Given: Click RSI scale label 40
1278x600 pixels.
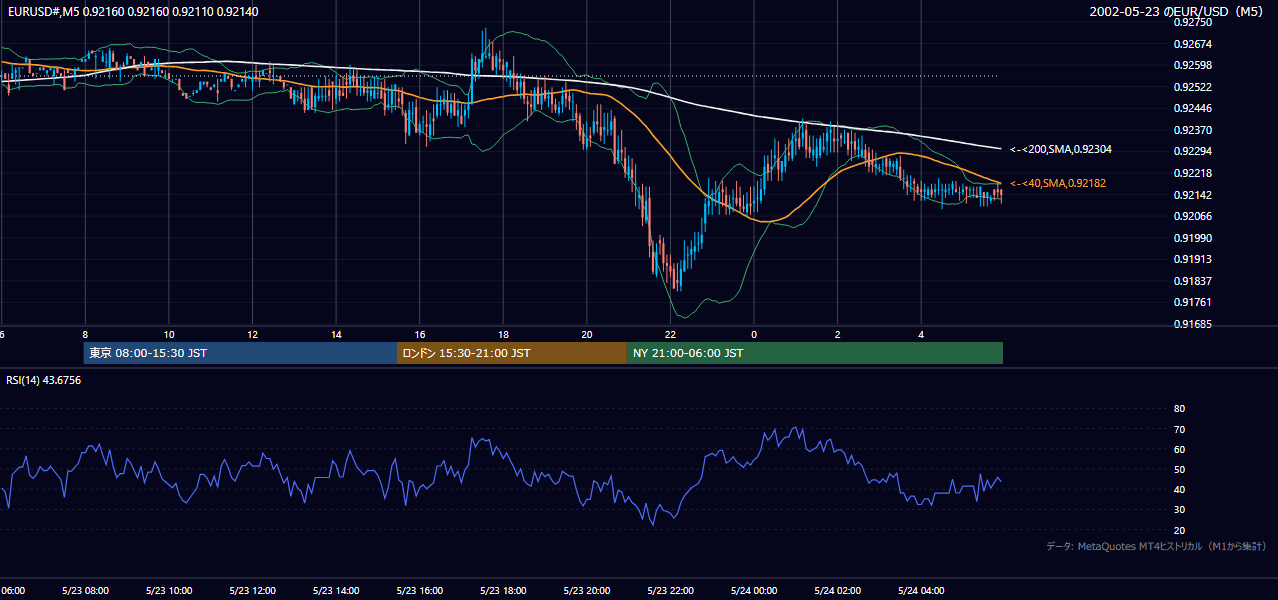Looking at the screenshot, I should click(x=1179, y=489).
